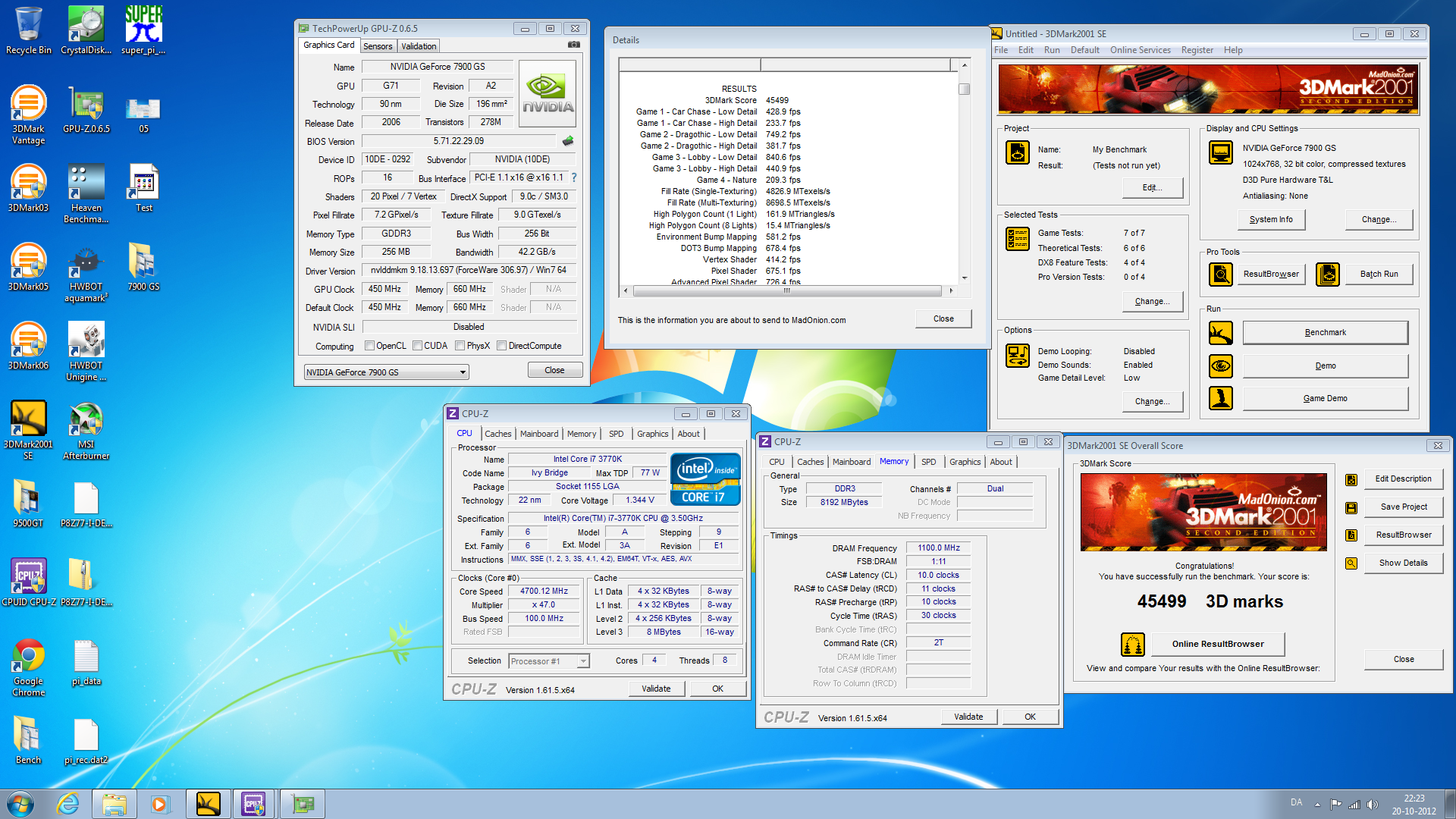Close the Details results dialog via Close button
The width and height of the screenshot is (1456, 819).
[943, 318]
